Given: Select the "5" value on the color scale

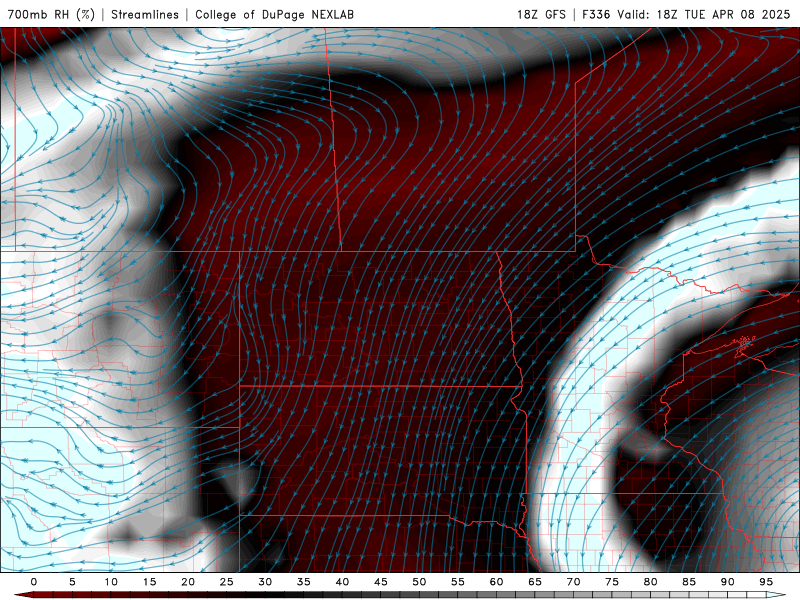Looking at the screenshot, I should [x=72, y=582].
